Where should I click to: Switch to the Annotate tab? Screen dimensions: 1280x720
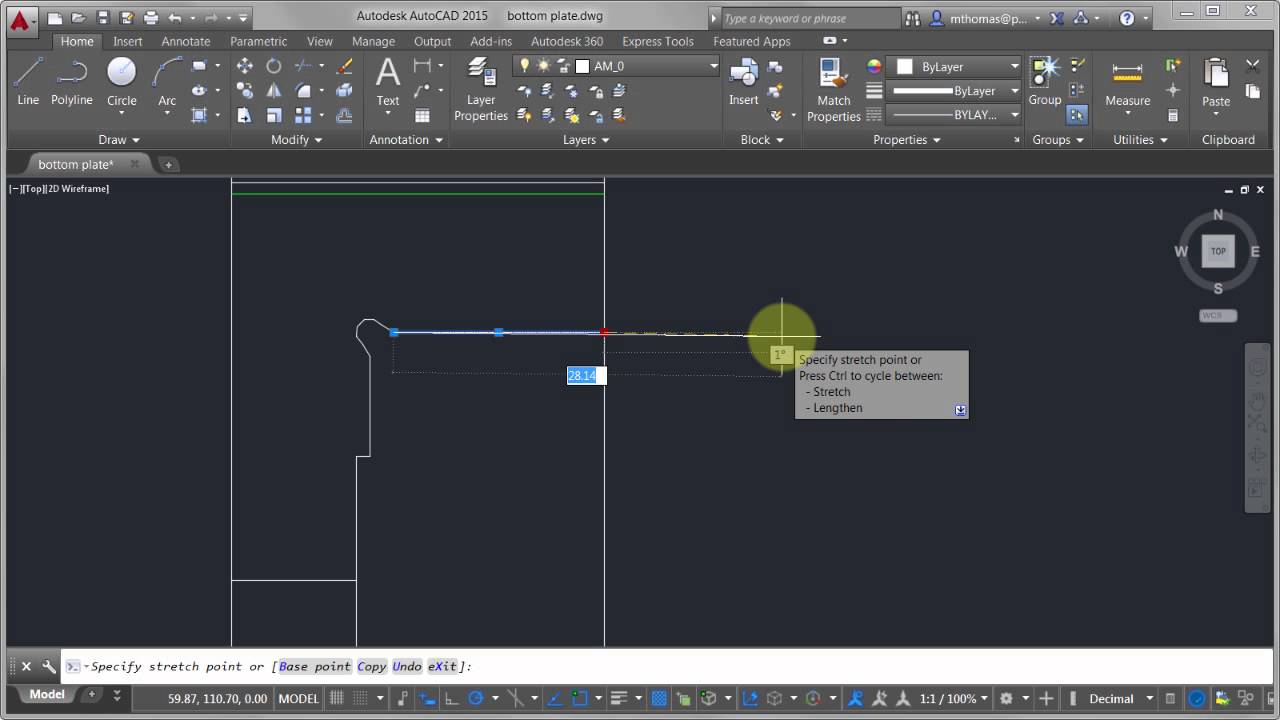click(x=186, y=41)
